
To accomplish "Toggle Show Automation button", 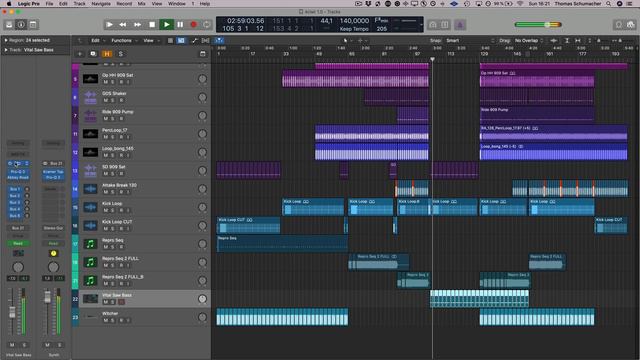I will click(x=194, y=40).
